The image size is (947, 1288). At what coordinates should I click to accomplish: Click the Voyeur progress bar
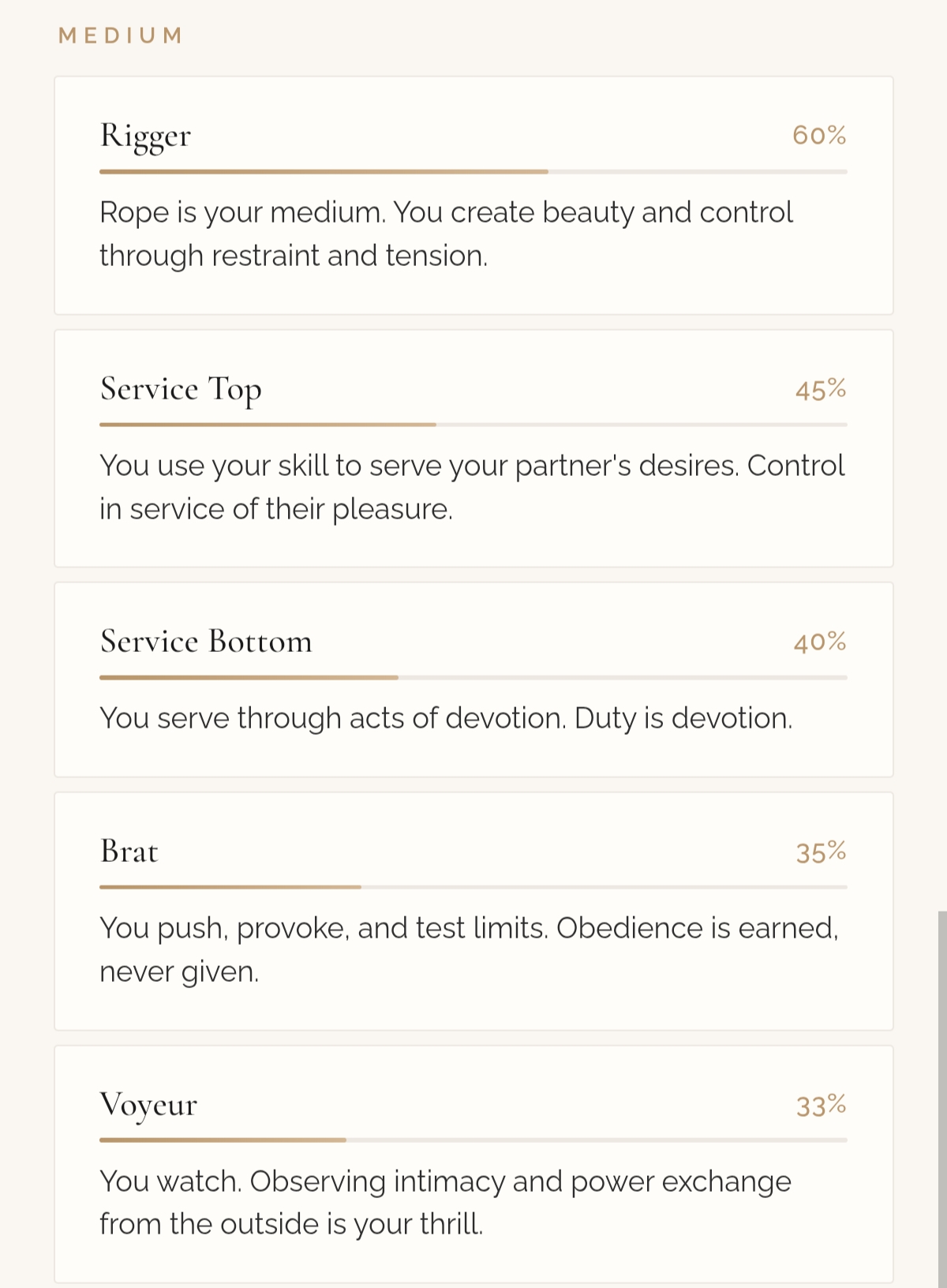pyautogui.click(x=473, y=1140)
